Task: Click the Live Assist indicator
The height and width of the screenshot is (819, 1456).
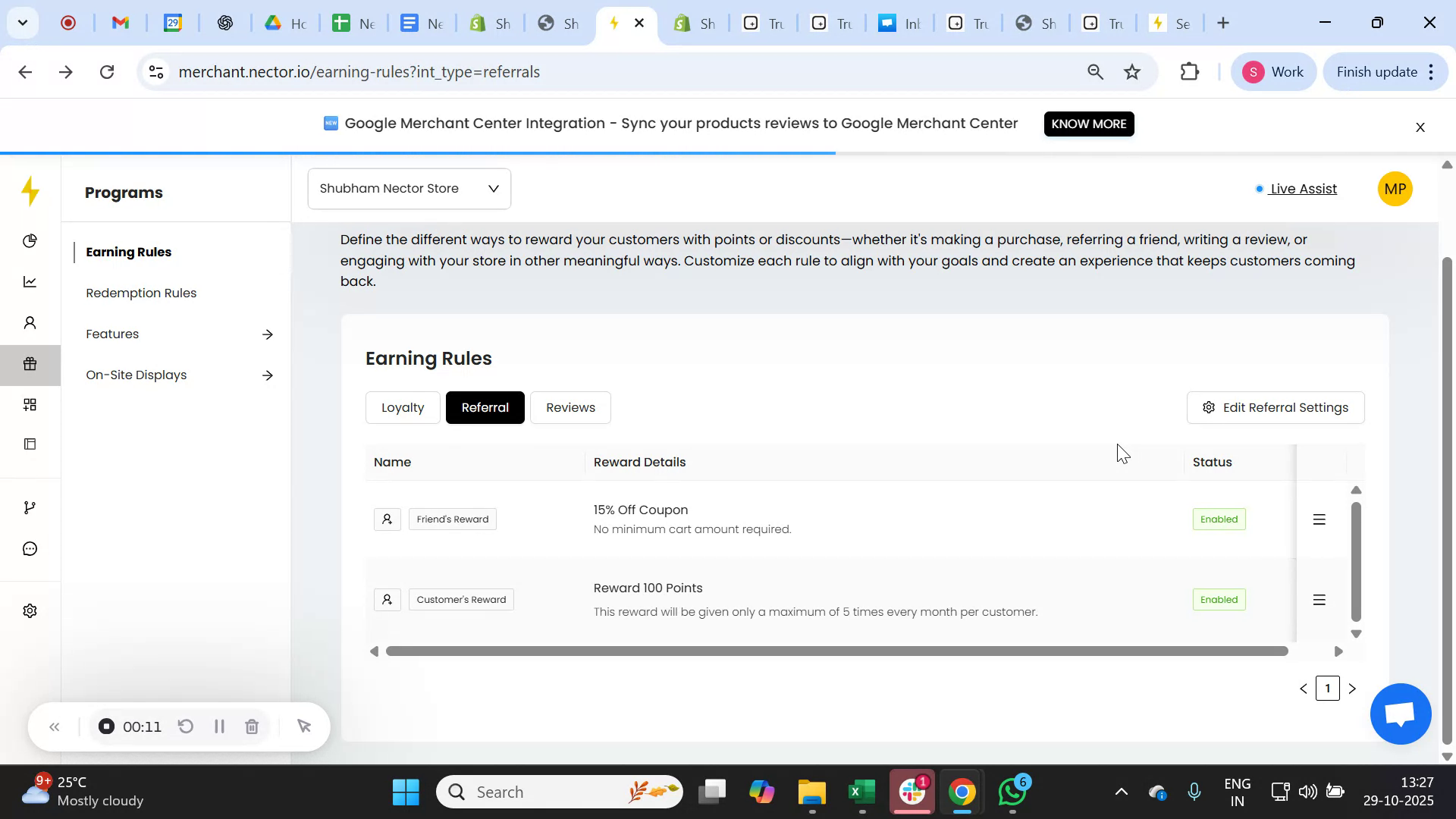Action: tap(1301, 189)
